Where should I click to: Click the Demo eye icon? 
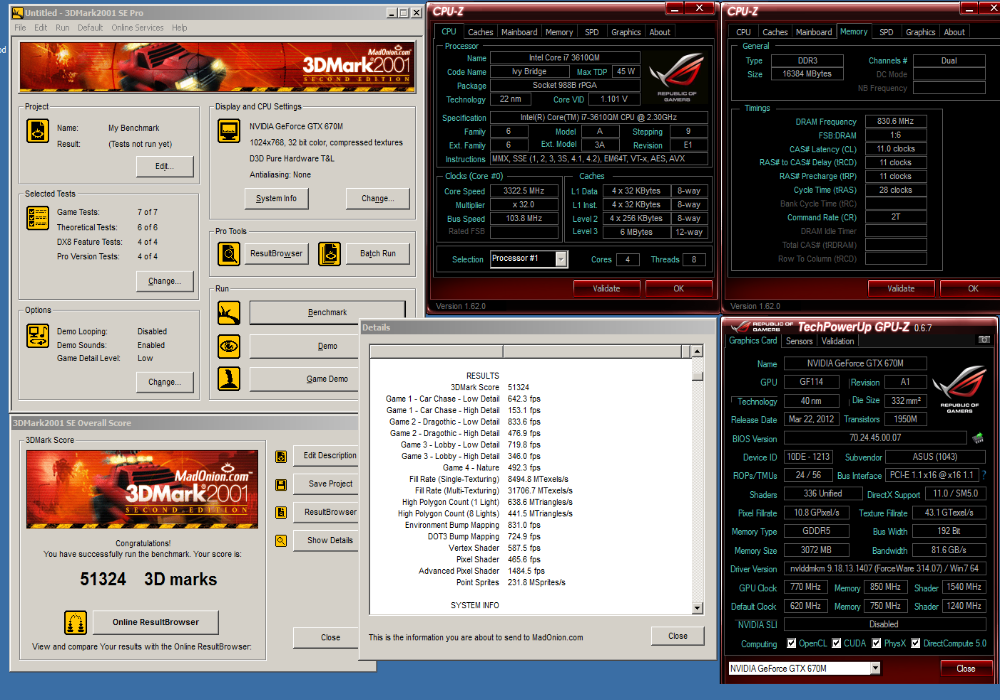(x=229, y=346)
